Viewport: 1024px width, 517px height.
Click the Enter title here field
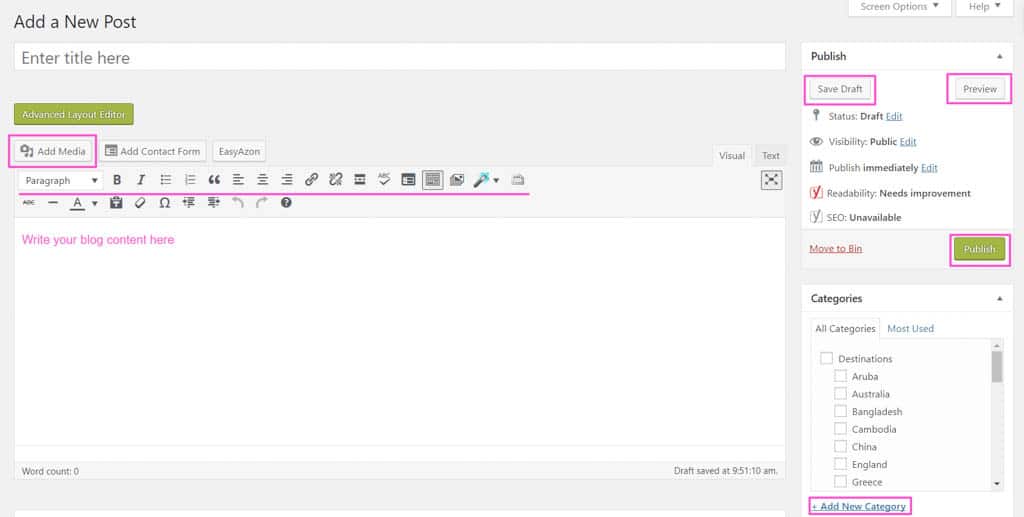point(400,57)
